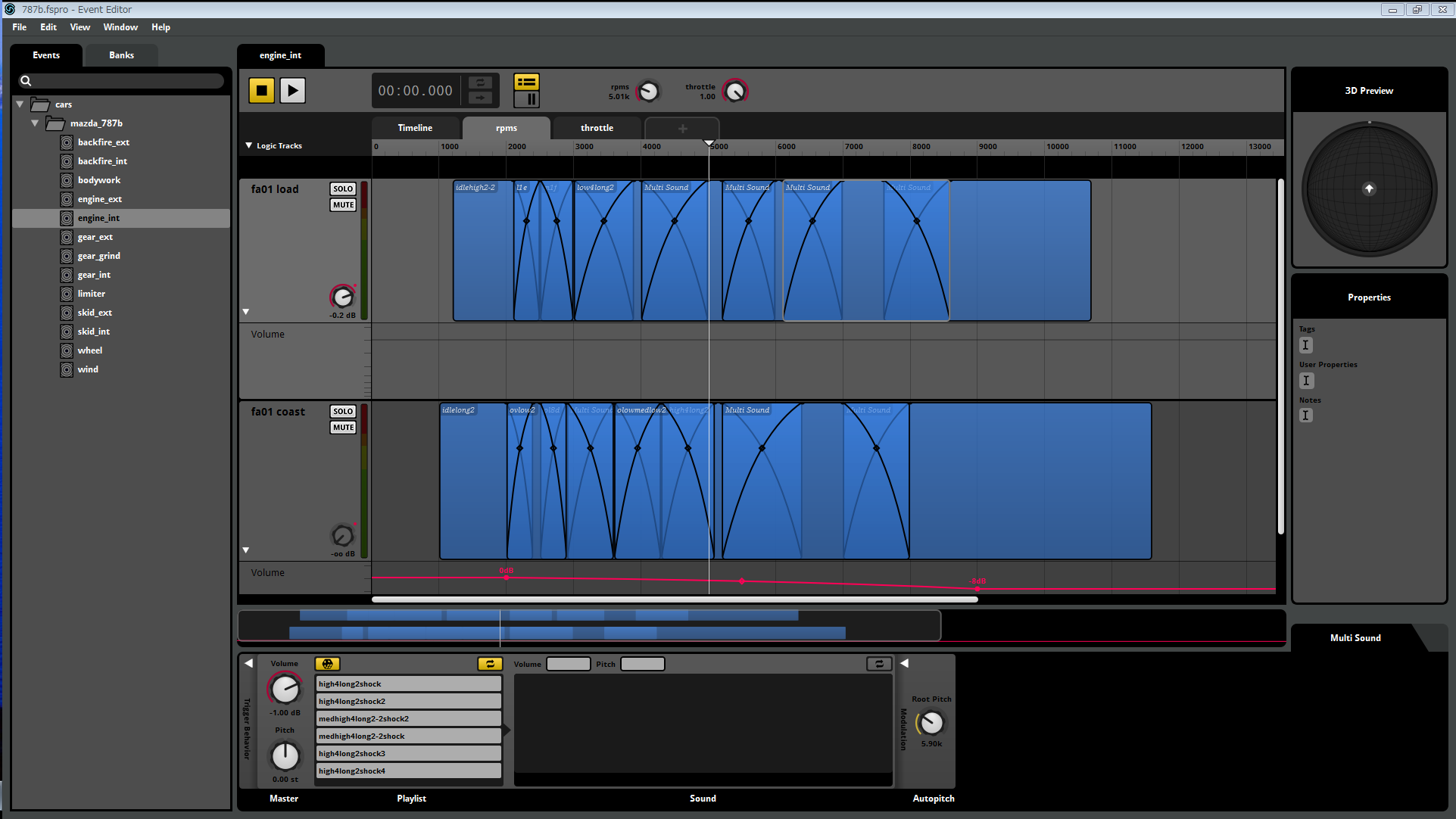Viewport: 1456px width, 819px height.
Task: Click the playlist randomize dice icon
Action: tap(327, 664)
